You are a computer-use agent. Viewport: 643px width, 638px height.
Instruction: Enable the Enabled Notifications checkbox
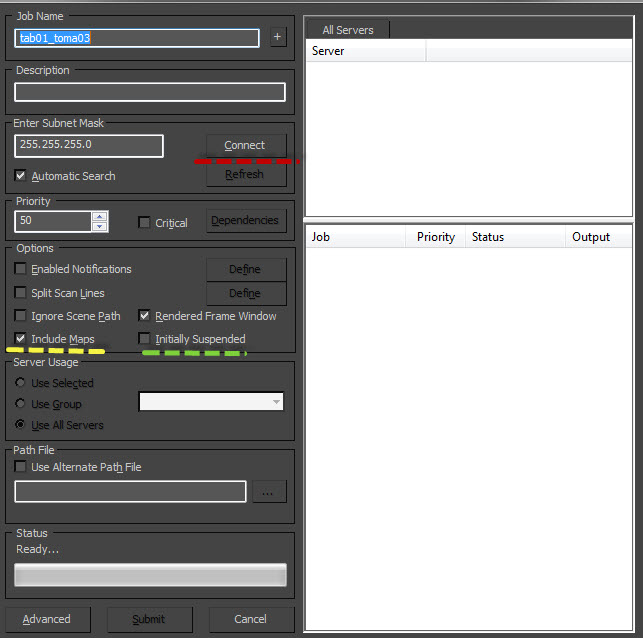[x=20, y=269]
